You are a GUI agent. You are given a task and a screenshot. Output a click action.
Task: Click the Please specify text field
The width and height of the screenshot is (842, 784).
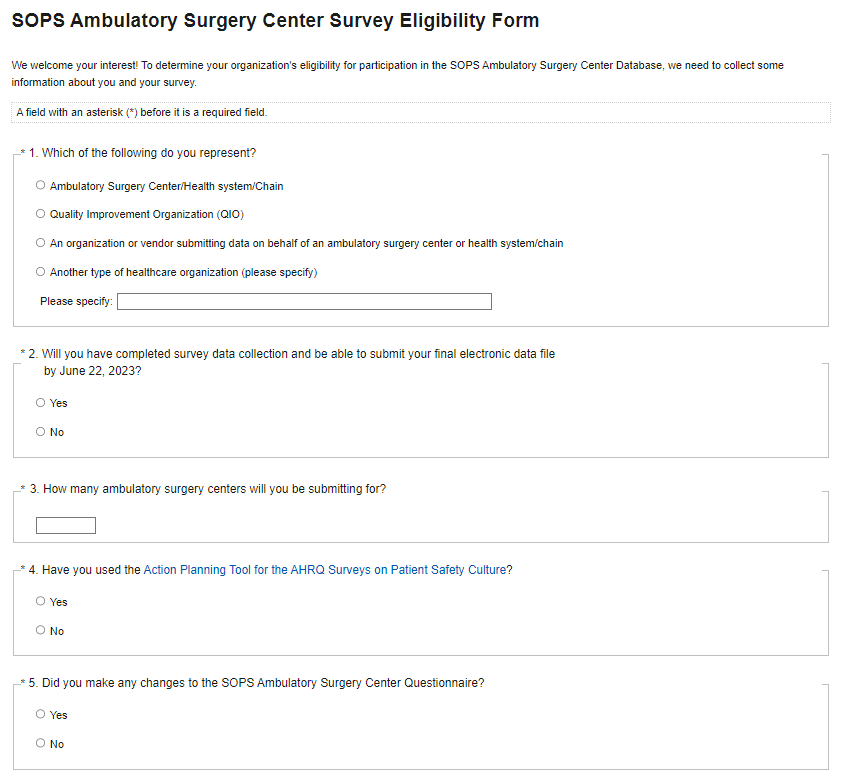click(x=304, y=302)
